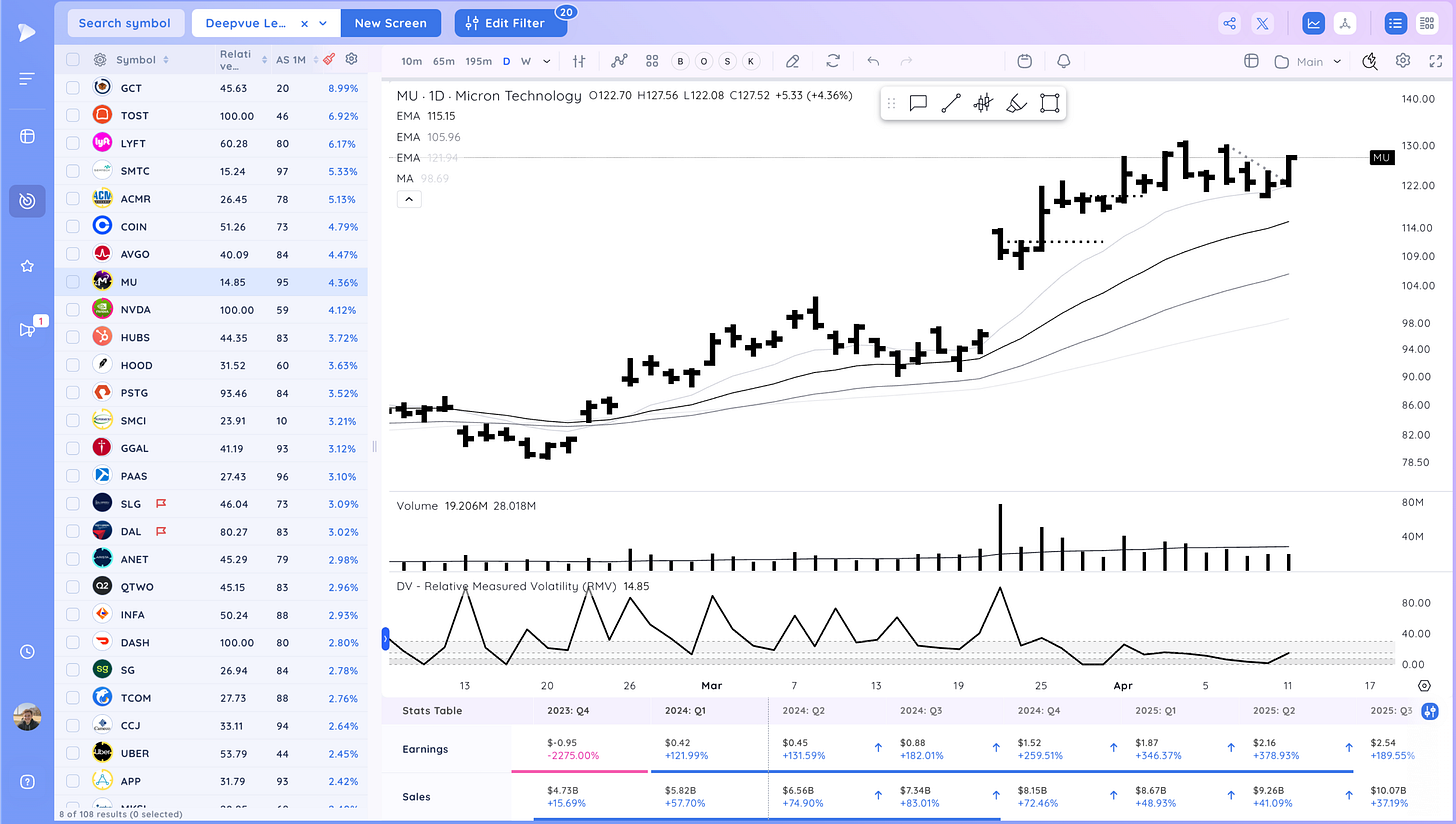Click the undo arrow icon
This screenshot has height=824, width=1456.
(x=873, y=61)
